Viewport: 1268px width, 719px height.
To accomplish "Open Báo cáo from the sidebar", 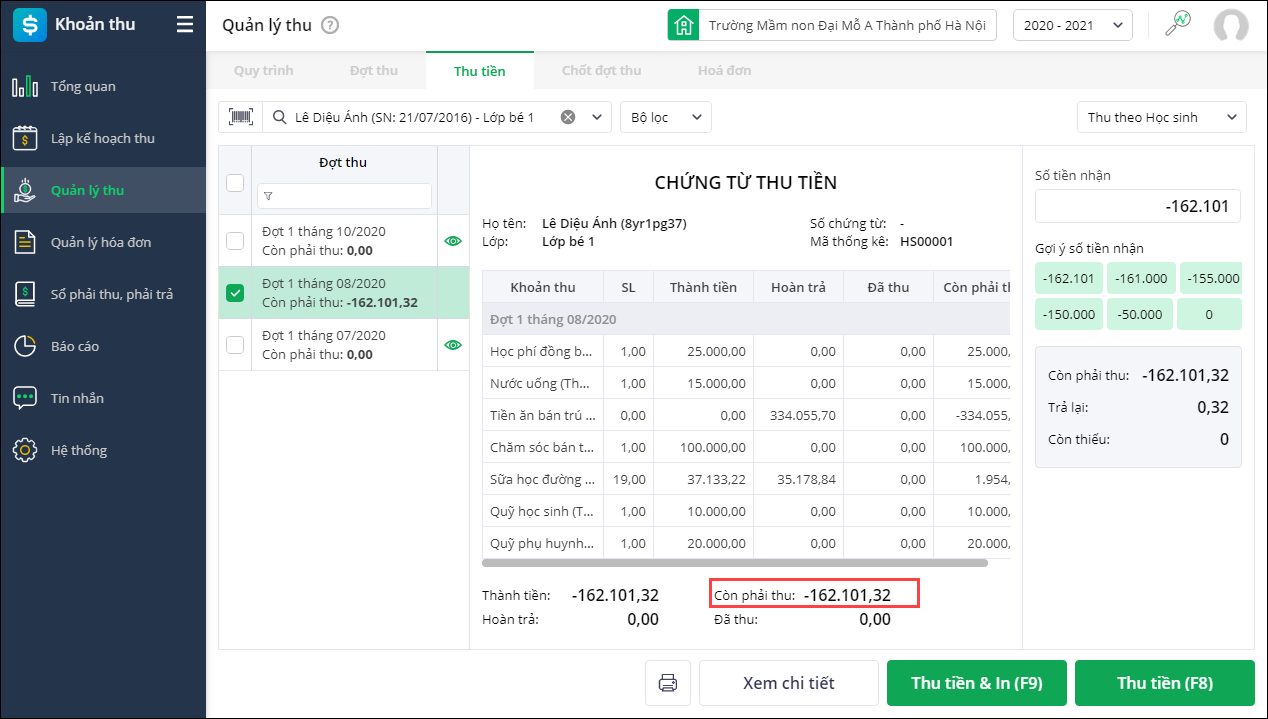I will [75, 346].
